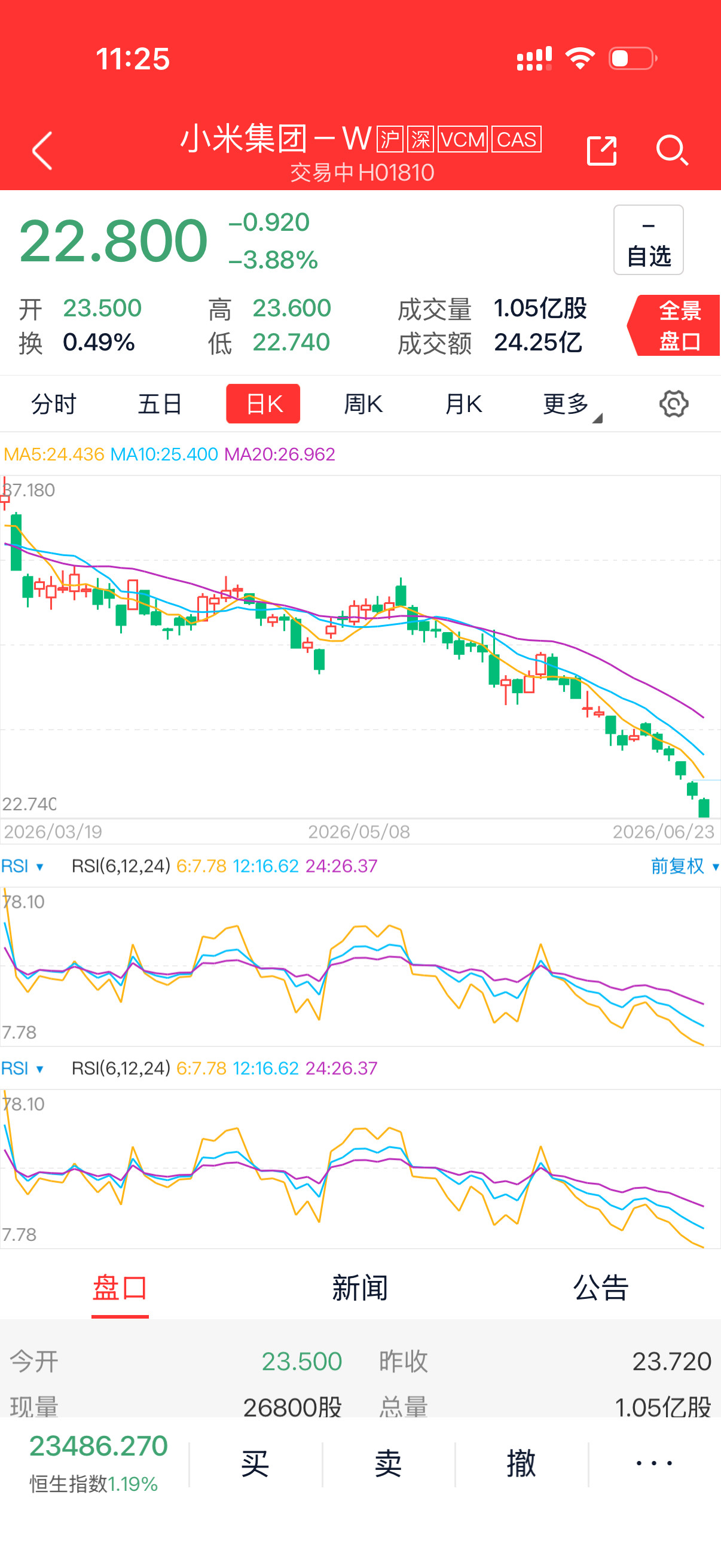Tap the first RSI sub-chart
Viewport: 721px width, 1568px height.
tap(360, 966)
